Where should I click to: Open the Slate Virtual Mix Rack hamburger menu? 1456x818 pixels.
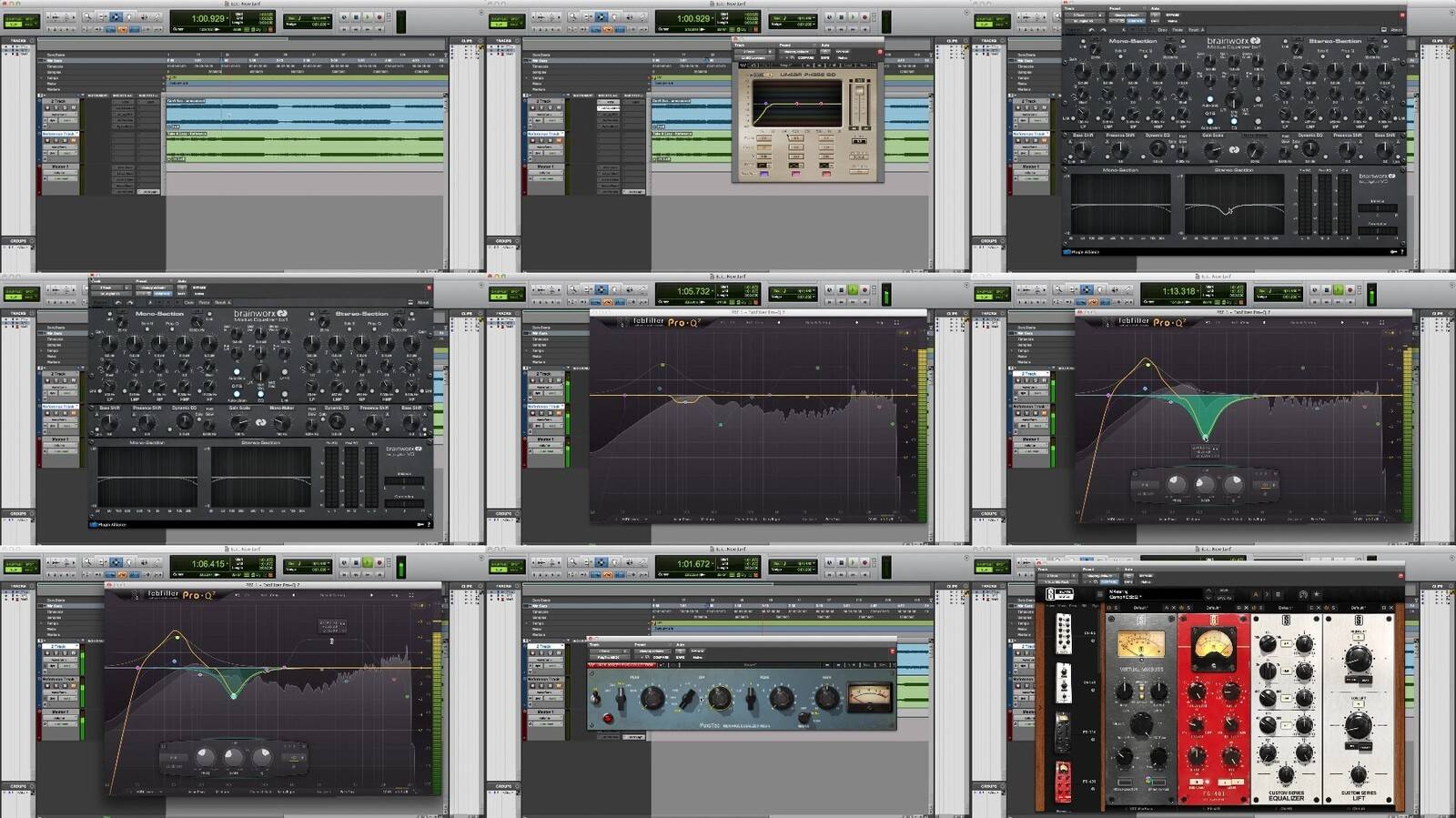[x=1100, y=594]
